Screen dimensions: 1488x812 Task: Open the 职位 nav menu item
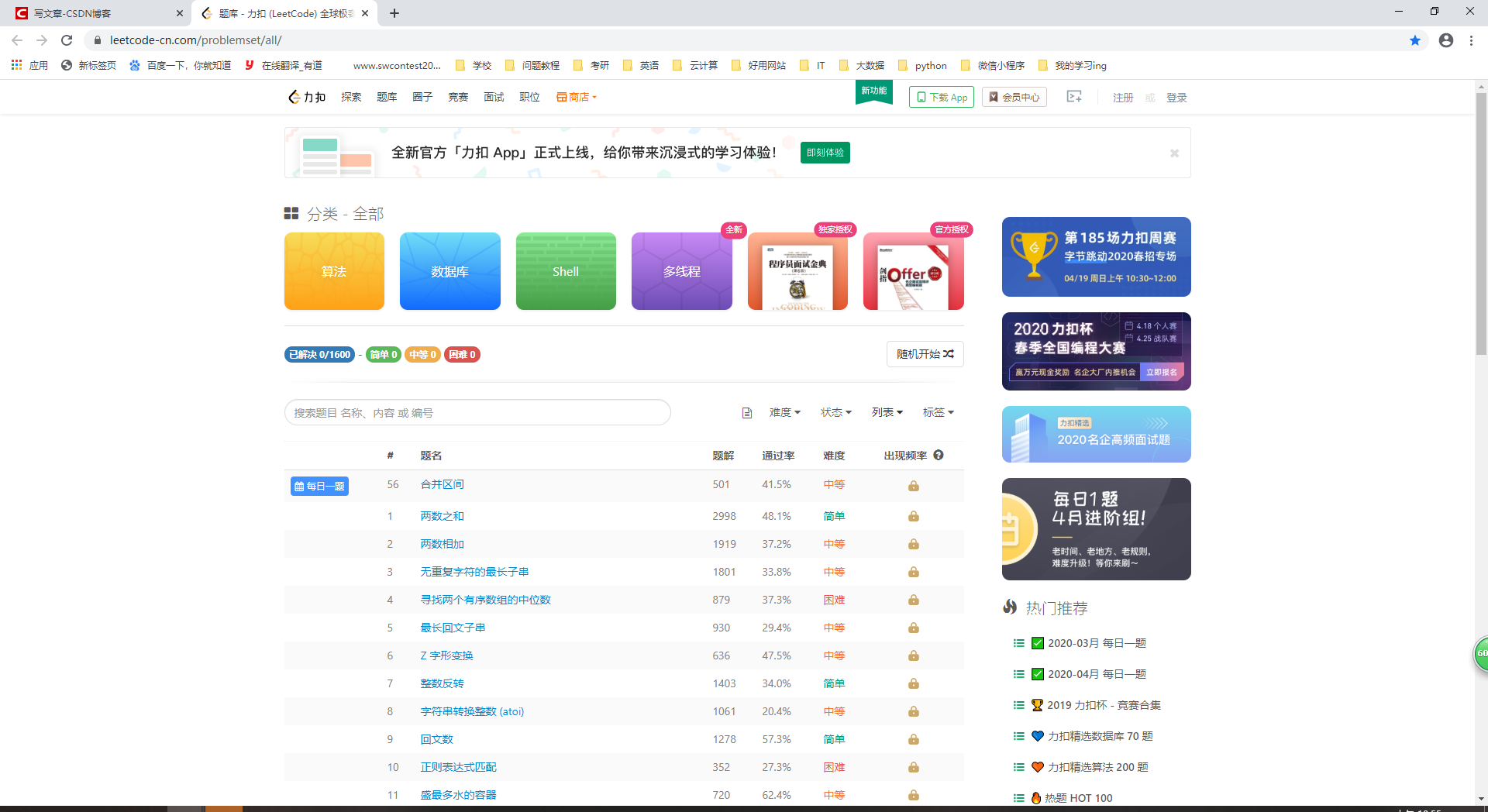(x=529, y=97)
